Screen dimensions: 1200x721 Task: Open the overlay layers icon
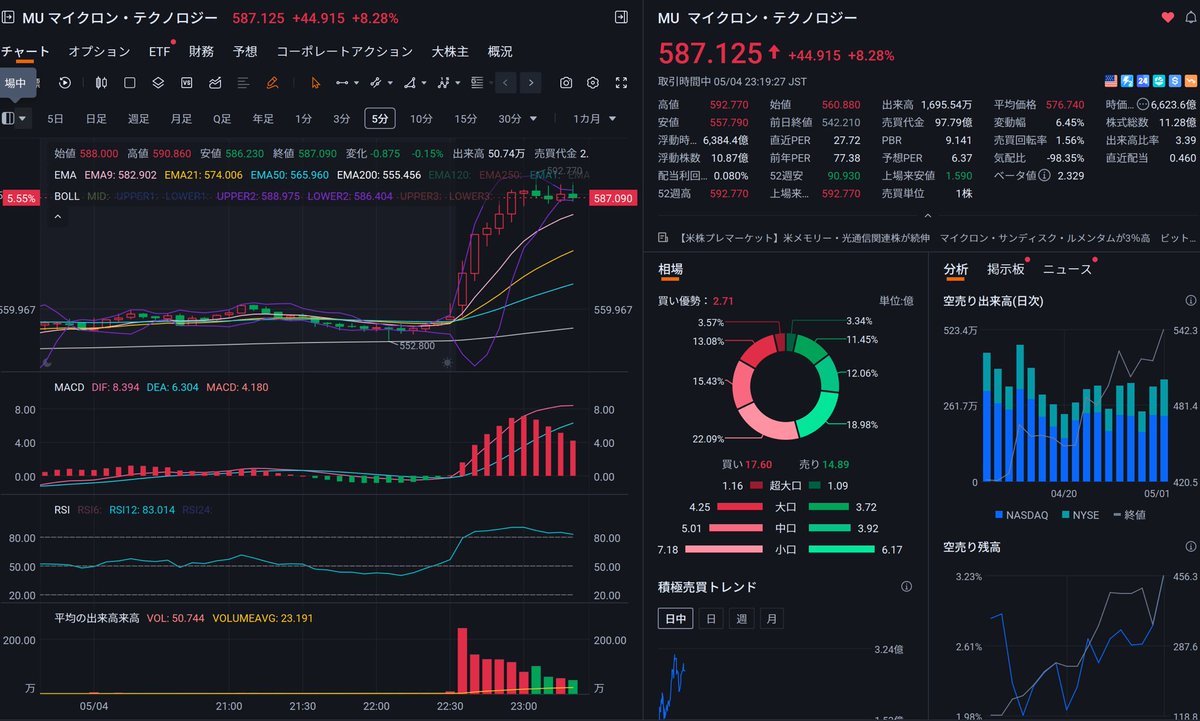(x=158, y=83)
